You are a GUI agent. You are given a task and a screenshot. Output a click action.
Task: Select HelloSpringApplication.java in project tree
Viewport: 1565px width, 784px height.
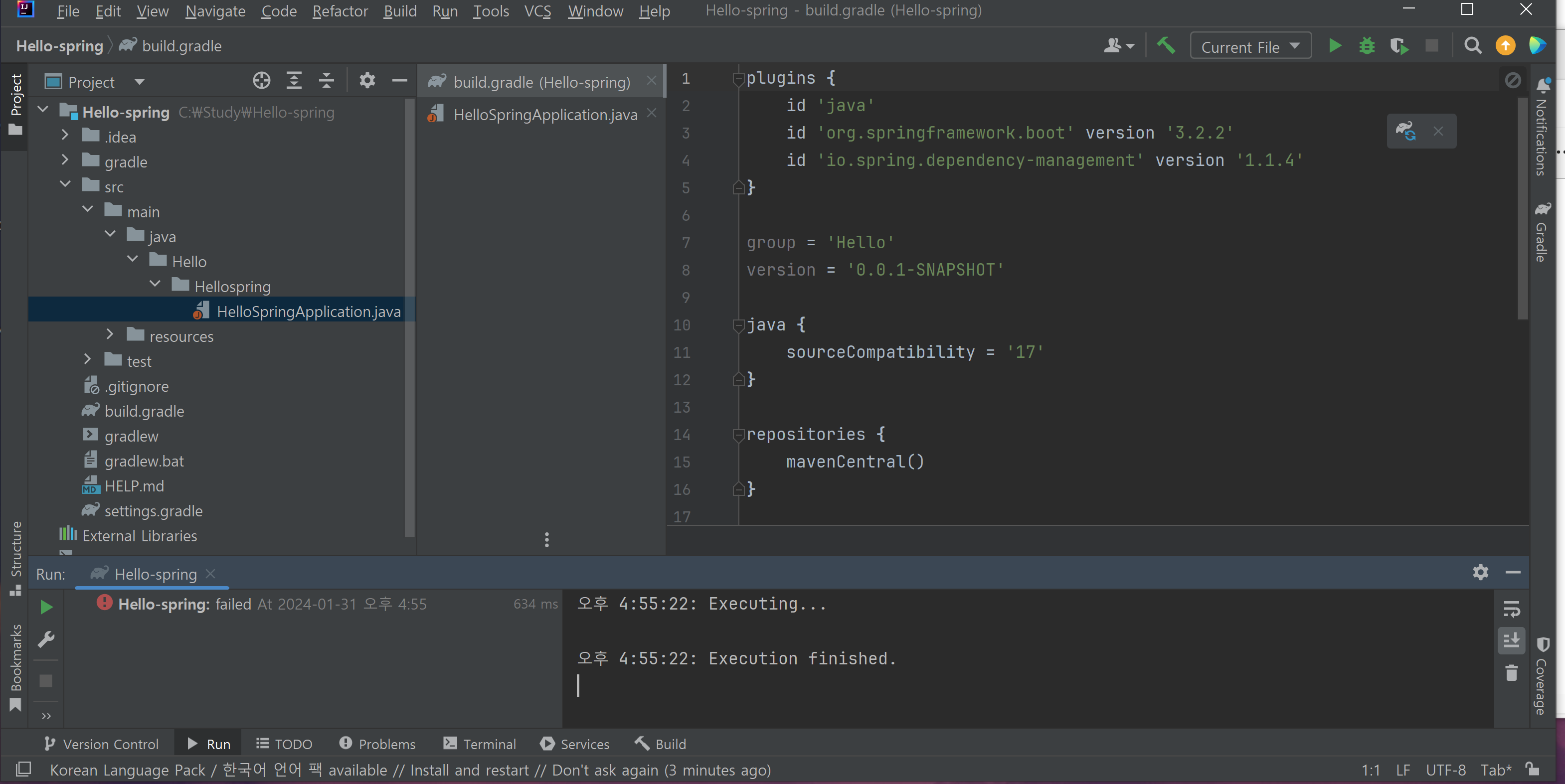tap(308, 312)
